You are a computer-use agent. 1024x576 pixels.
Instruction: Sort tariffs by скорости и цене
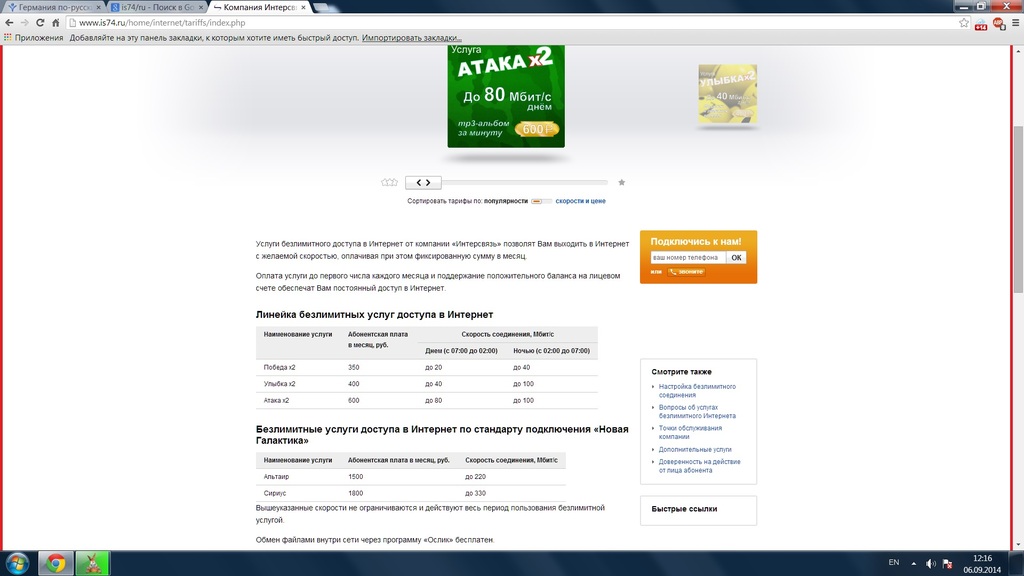click(581, 201)
